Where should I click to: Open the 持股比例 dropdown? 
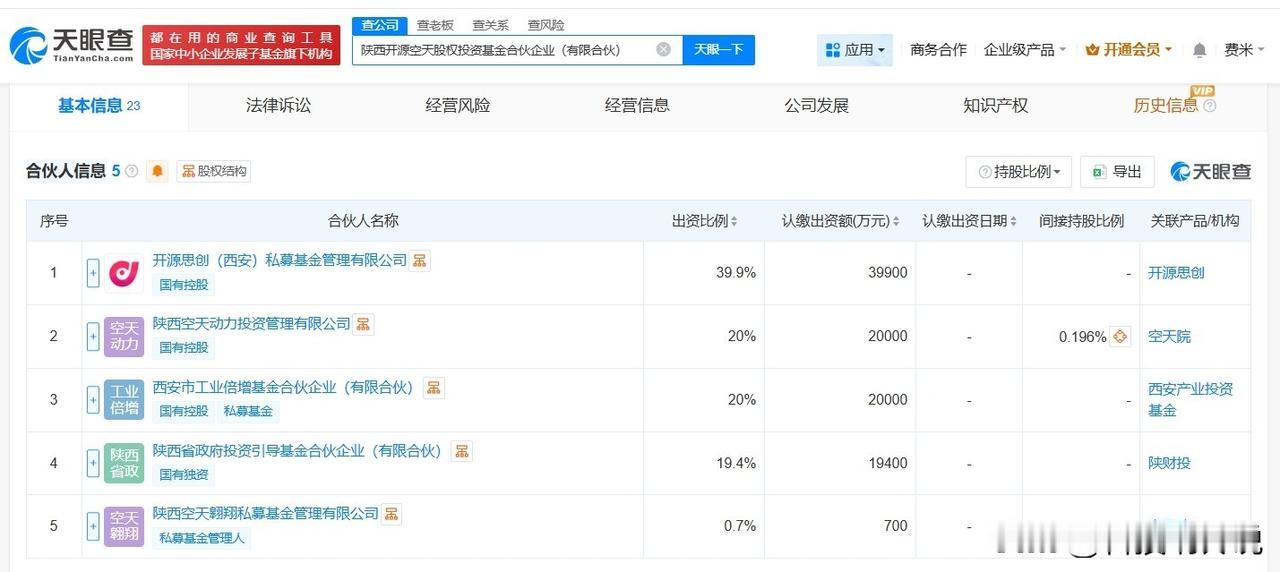point(1018,171)
